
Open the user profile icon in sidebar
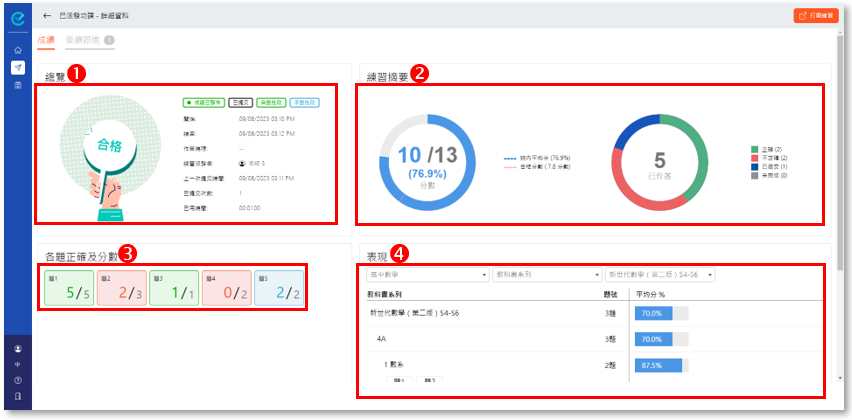click(18, 349)
